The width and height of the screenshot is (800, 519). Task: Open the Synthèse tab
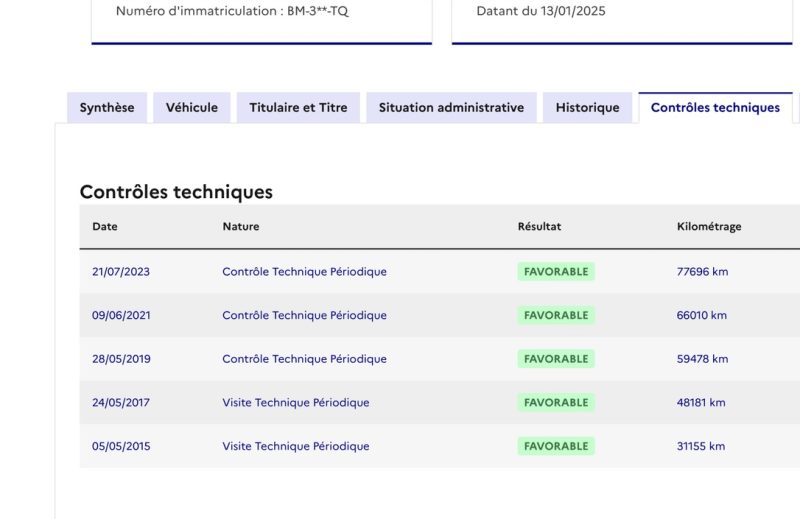tap(107, 108)
